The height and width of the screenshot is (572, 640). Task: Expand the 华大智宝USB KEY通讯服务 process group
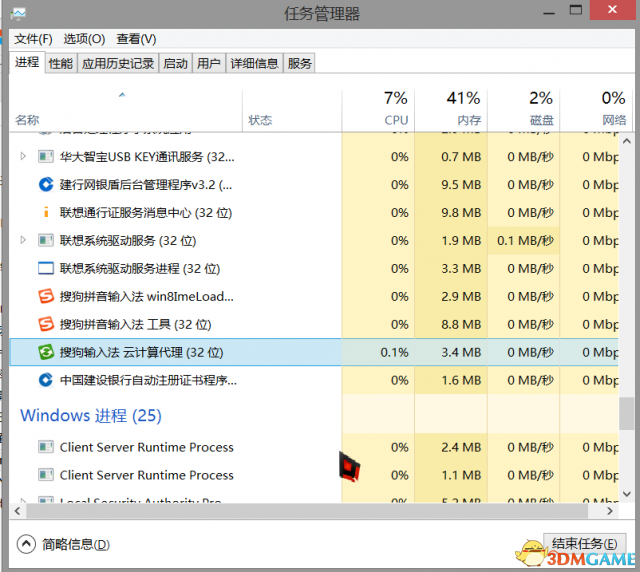click(x=23, y=156)
